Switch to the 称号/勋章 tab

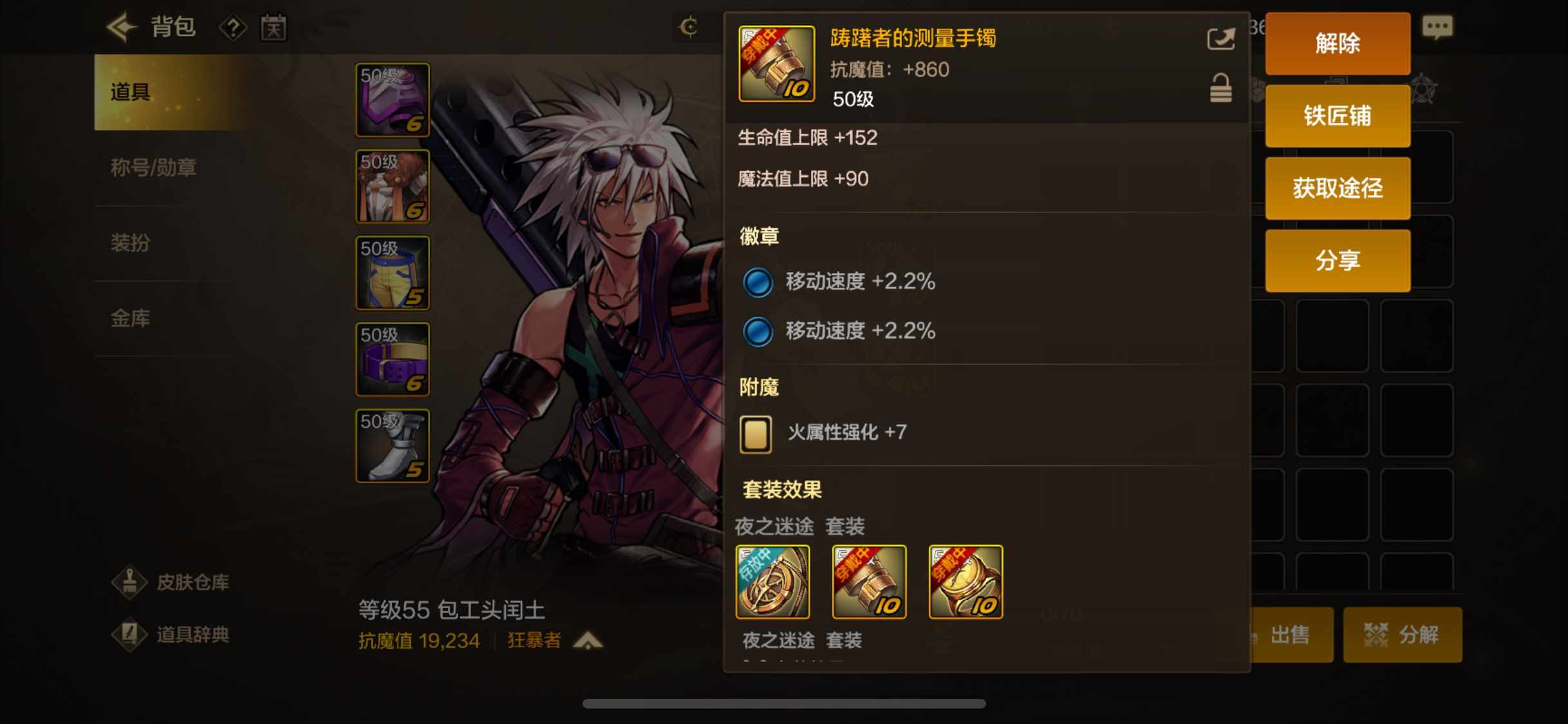coord(153,167)
